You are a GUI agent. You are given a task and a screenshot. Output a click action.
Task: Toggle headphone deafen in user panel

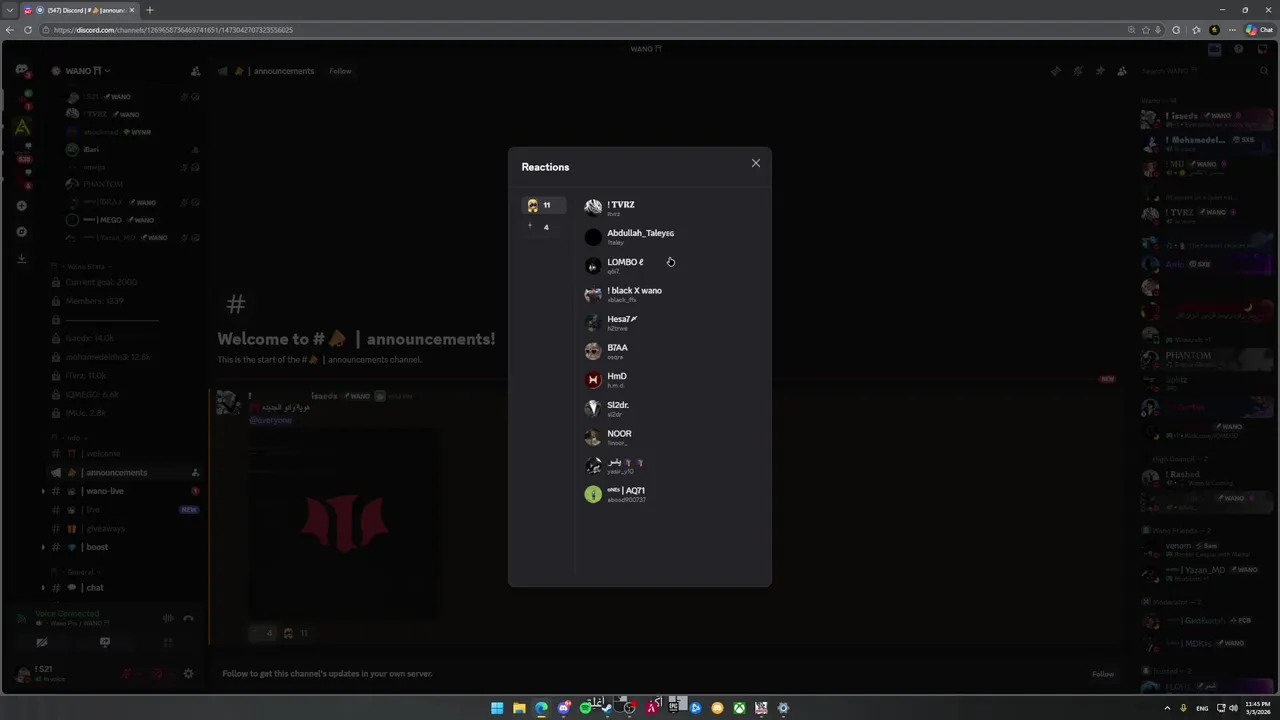point(157,674)
